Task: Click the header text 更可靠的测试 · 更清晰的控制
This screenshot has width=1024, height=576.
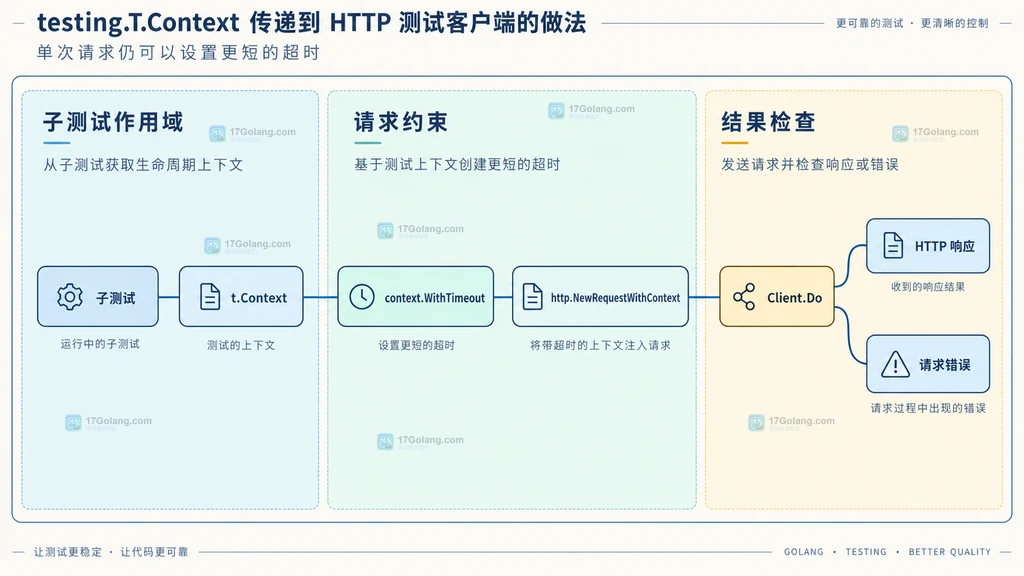Action: click(912, 24)
